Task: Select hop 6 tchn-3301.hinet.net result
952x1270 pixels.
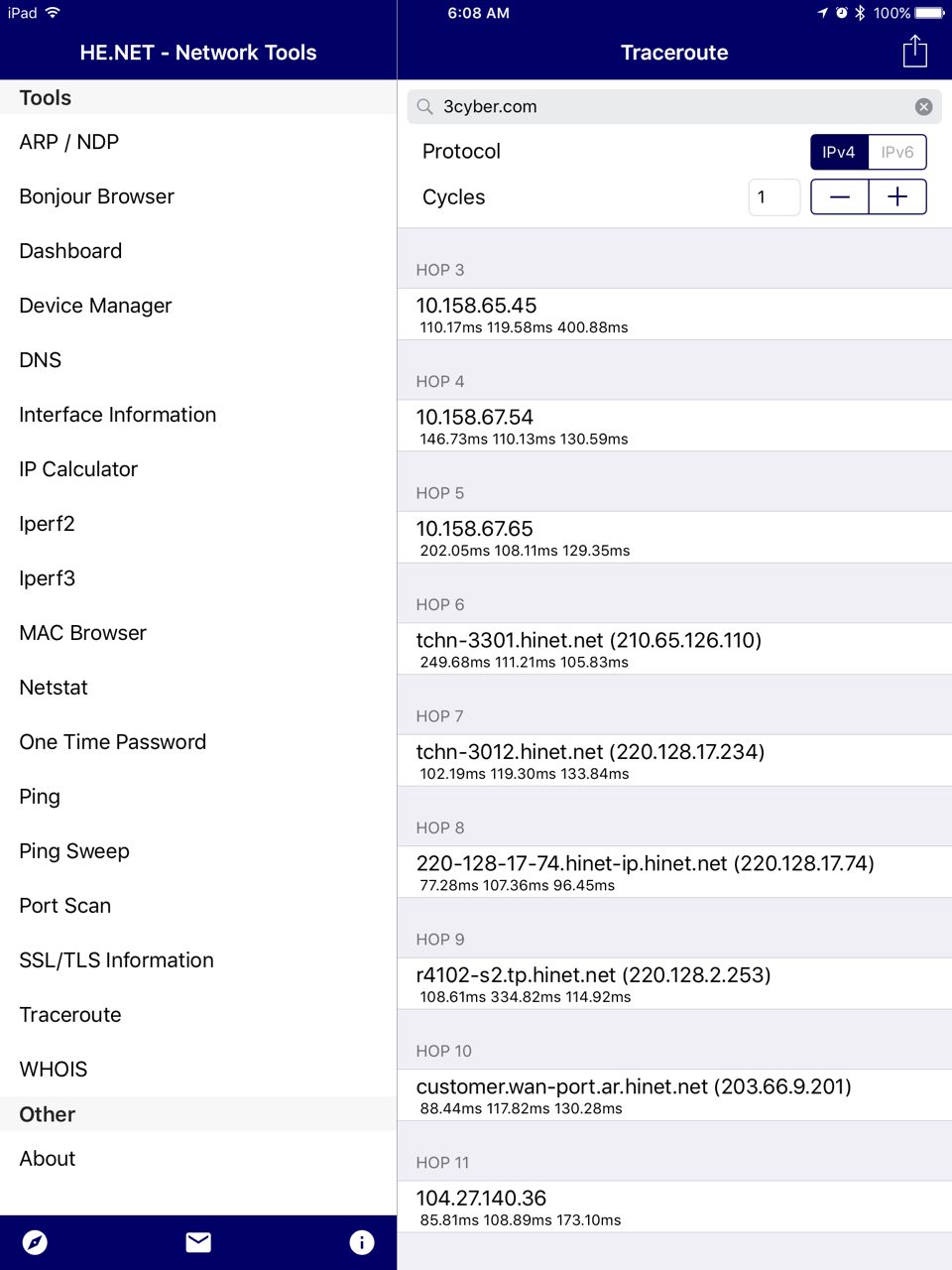Action: coord(674,649)
